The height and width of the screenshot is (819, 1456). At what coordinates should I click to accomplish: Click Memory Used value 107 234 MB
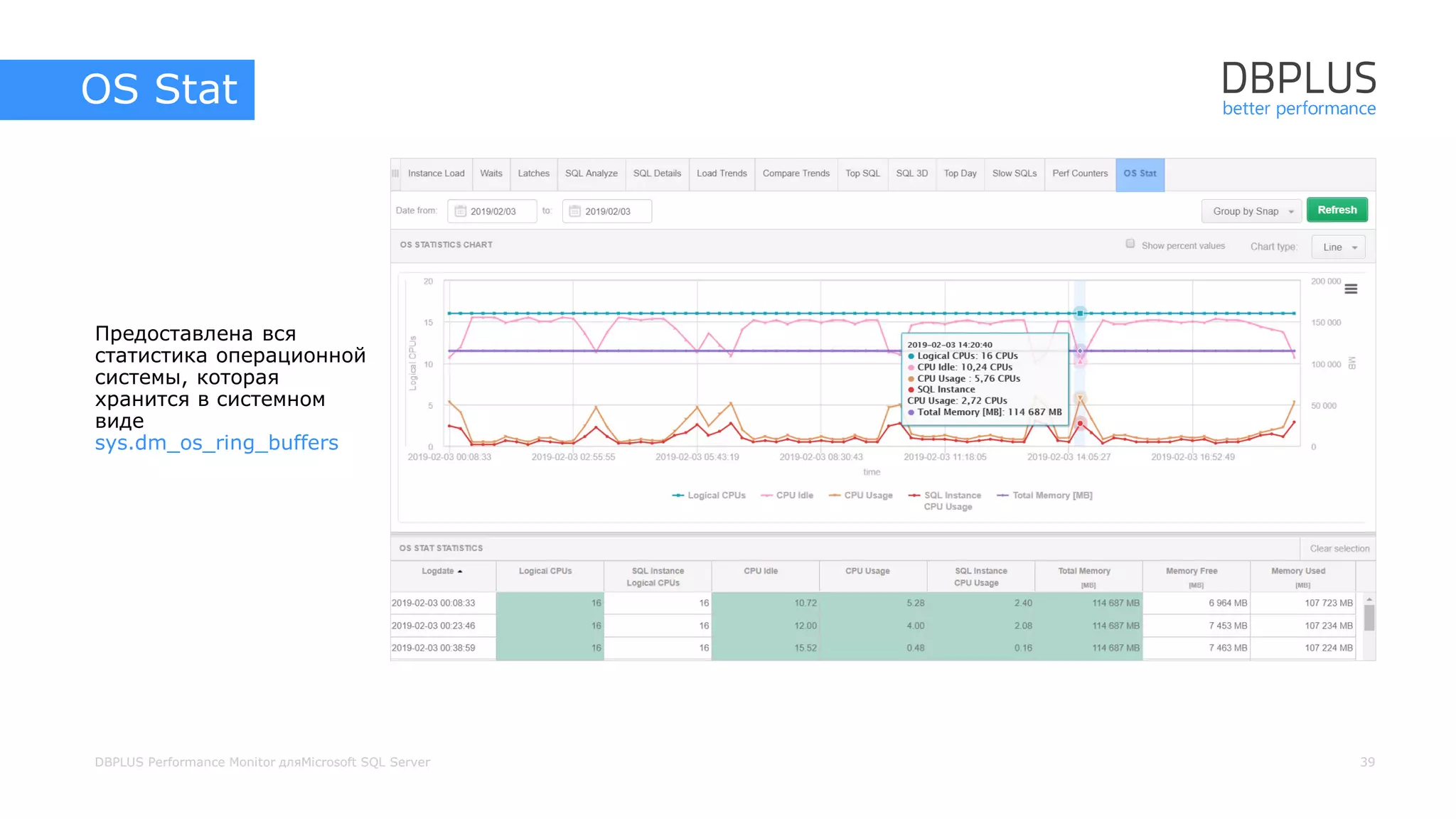pos(1329,626)
